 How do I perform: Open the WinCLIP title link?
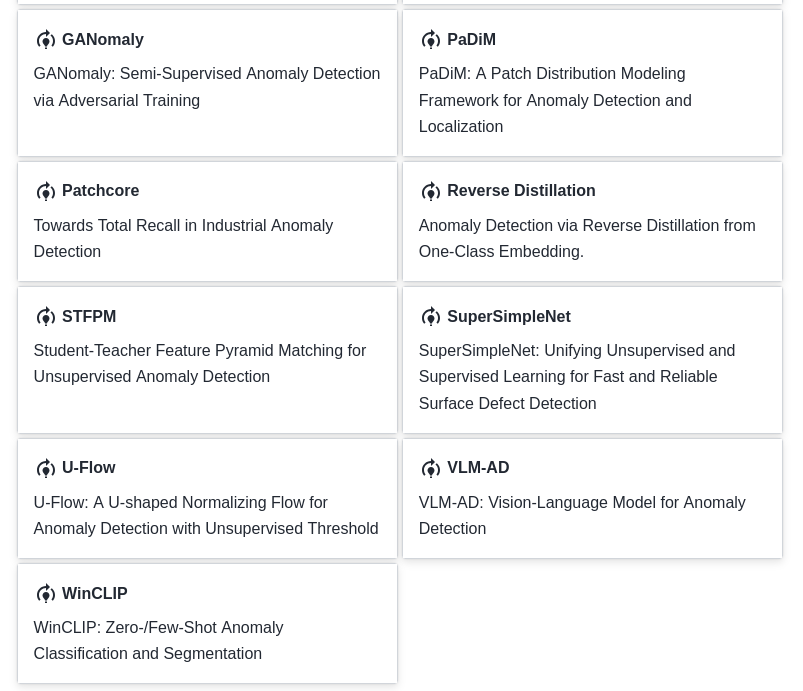point(94,593)
